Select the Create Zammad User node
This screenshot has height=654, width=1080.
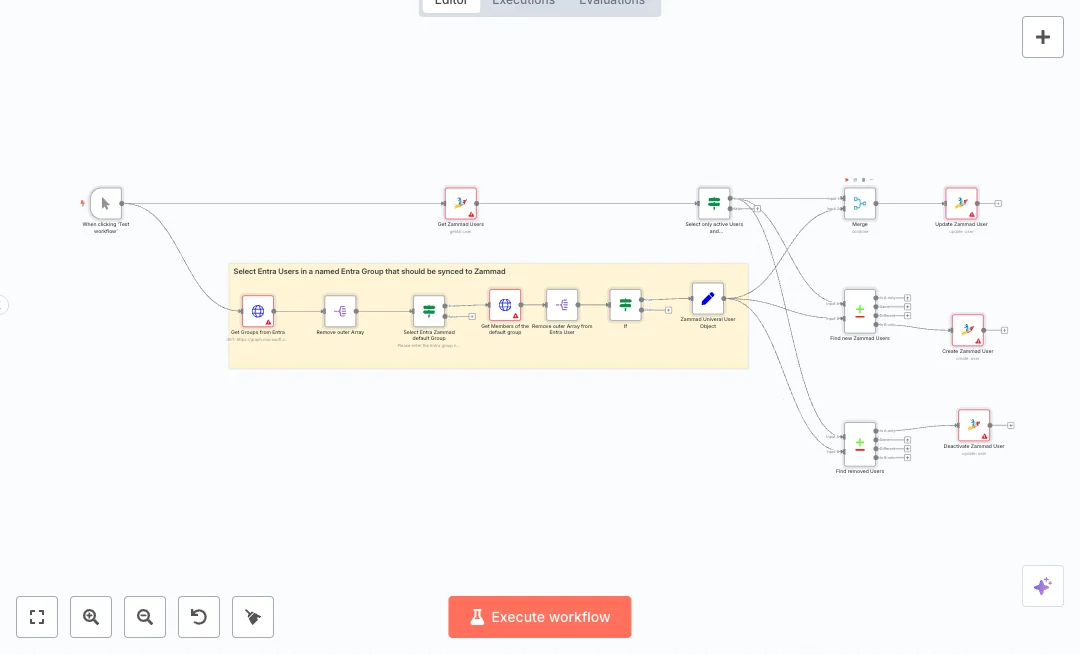click(968, 330)
